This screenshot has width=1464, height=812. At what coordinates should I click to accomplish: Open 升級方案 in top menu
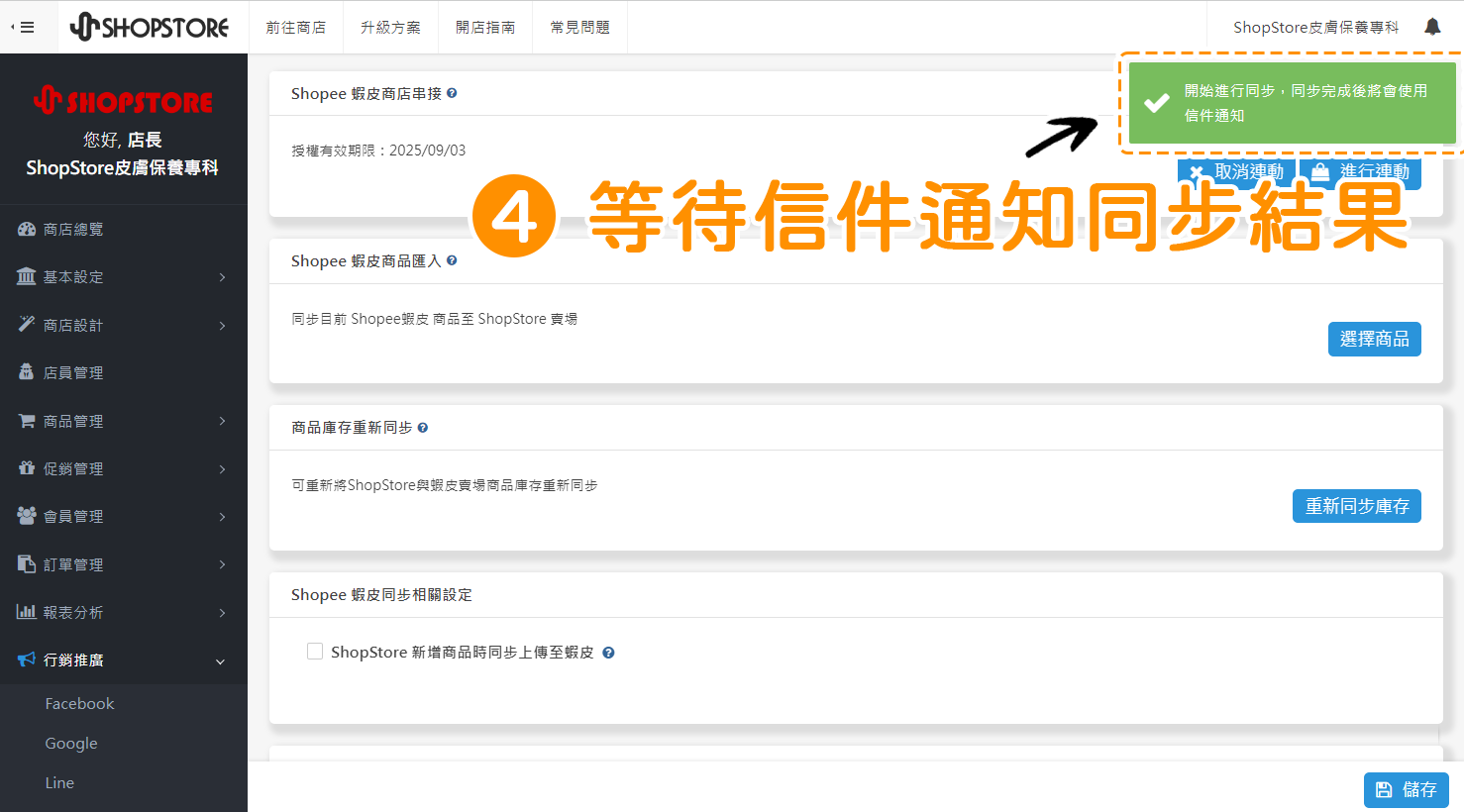click(x=390, y=28)
